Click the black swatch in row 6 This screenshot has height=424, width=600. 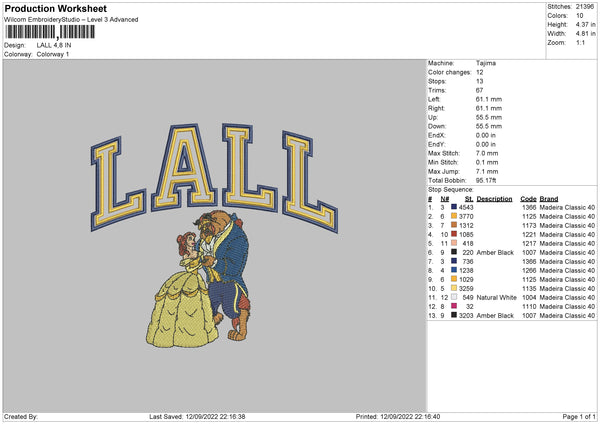pos(454,252)
